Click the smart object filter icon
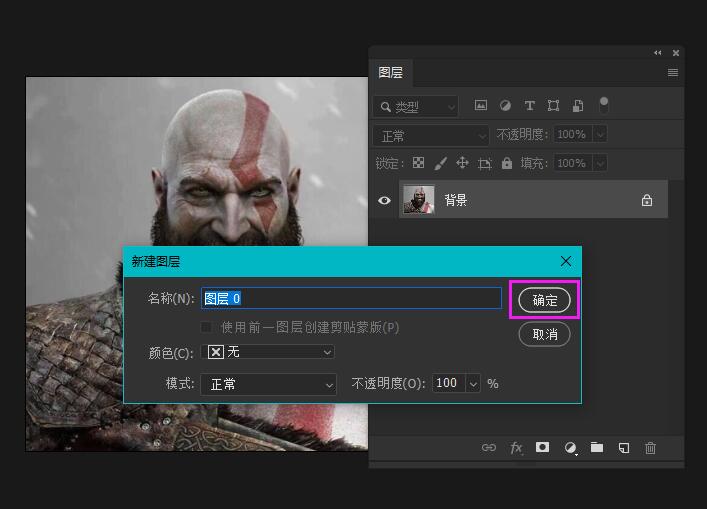The height and width of the screenshot is (509, 707). point(578,105)
